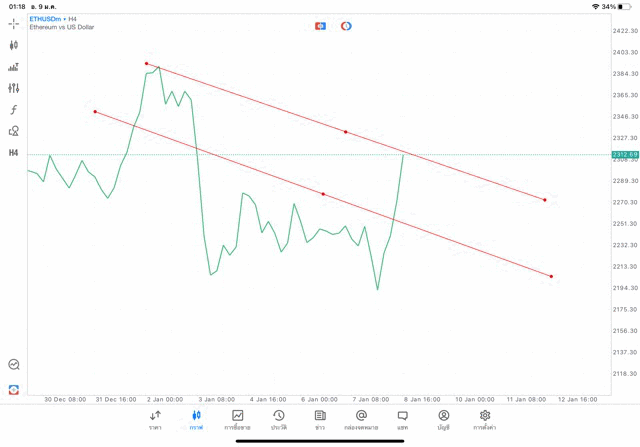This screenshot has height=447, width=640.
Task: Open the การตั้งค่า (Settings) tab
Action: coord(485,419)
